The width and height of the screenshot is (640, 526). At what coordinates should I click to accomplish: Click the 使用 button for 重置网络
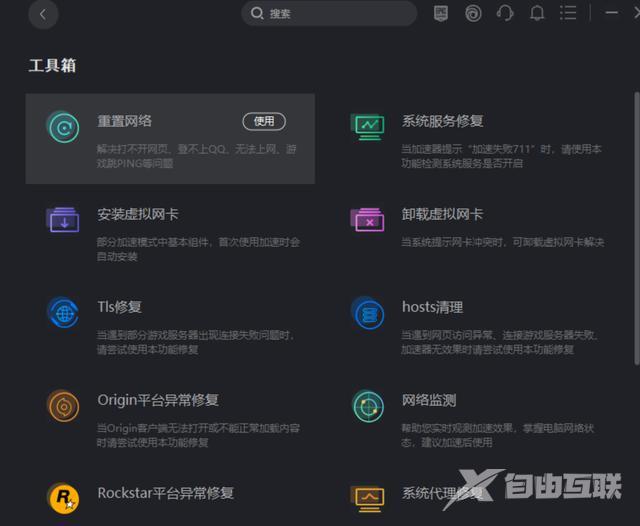[264, 121]
